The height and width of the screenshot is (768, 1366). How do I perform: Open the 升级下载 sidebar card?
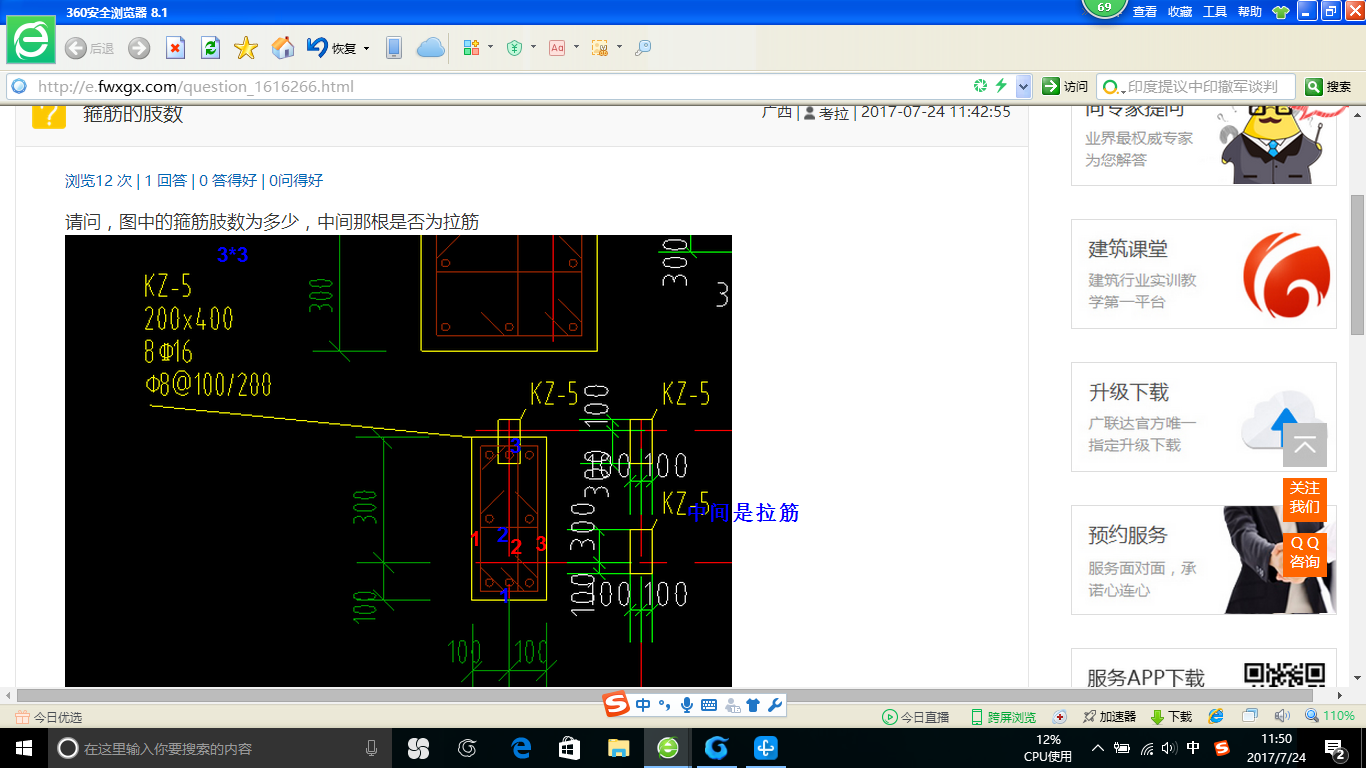coord(1204,417)
